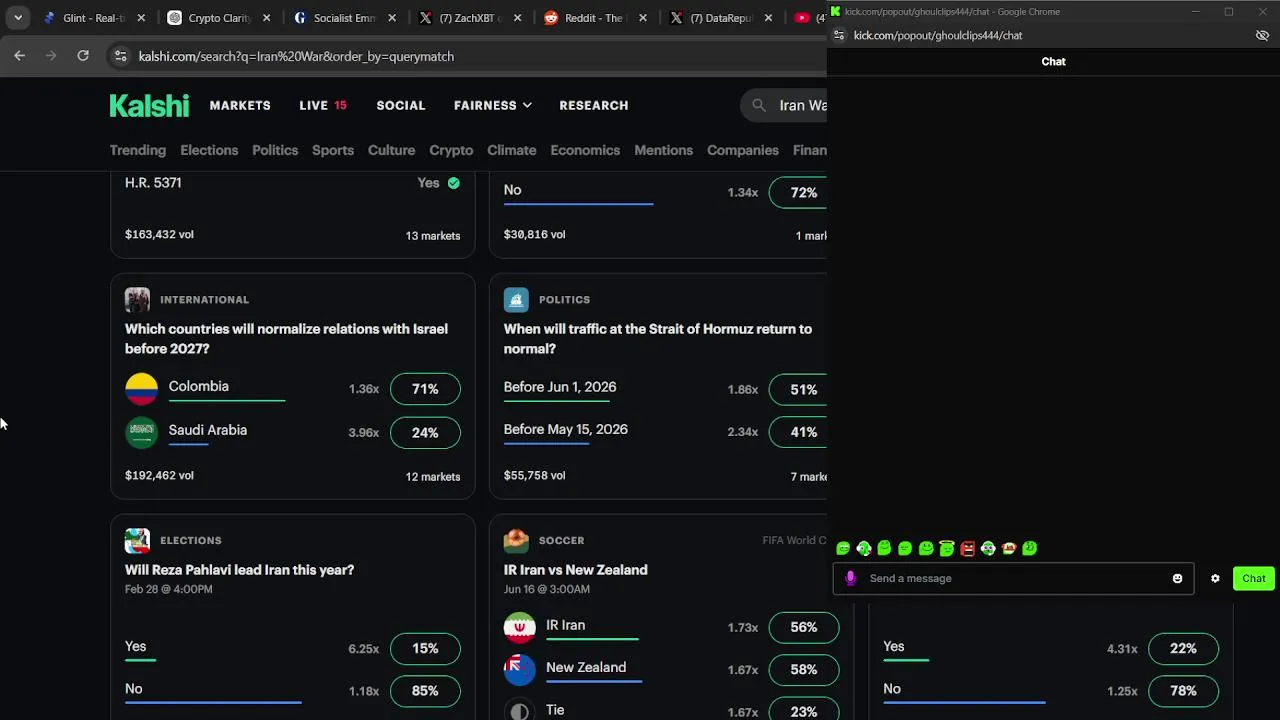Select the Crypto category
Image resolution: width=1280 pixels, height=720 pixels.
click(451, 150)
